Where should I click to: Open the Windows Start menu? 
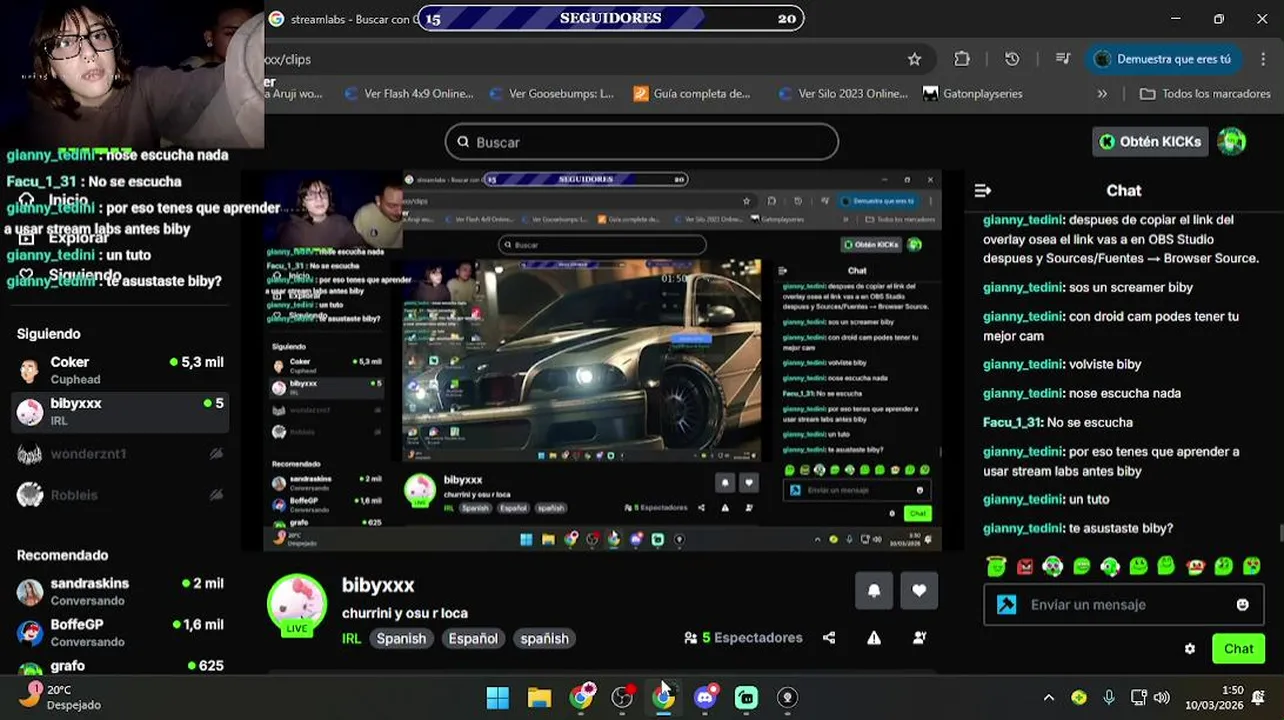pyautogui.click(x=498, y=697)
